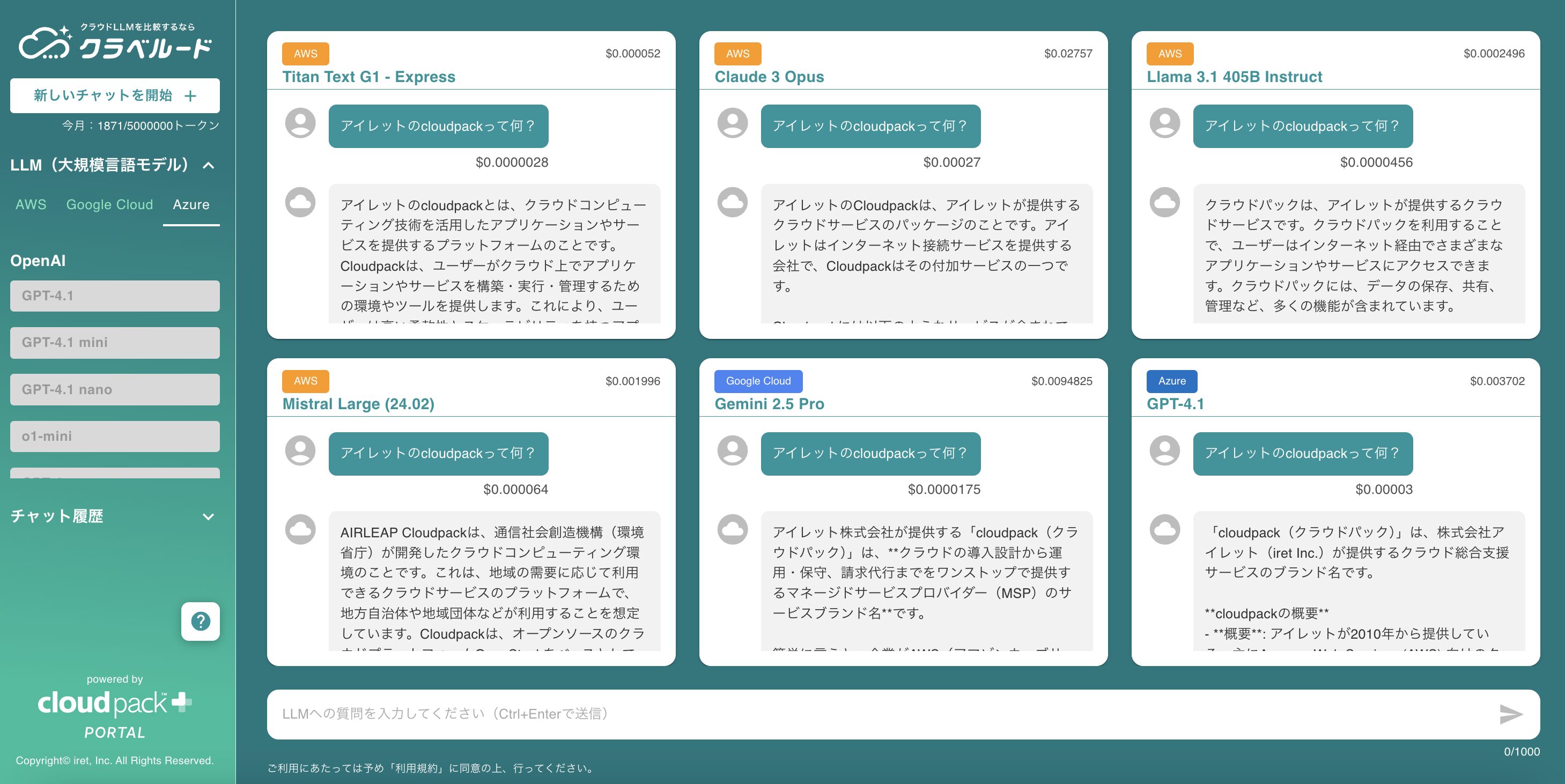This screenshot has height=784, width=1565.
Task: Click Azure badge on GPT-4.1 card
Action: [x=1172, y=381]
